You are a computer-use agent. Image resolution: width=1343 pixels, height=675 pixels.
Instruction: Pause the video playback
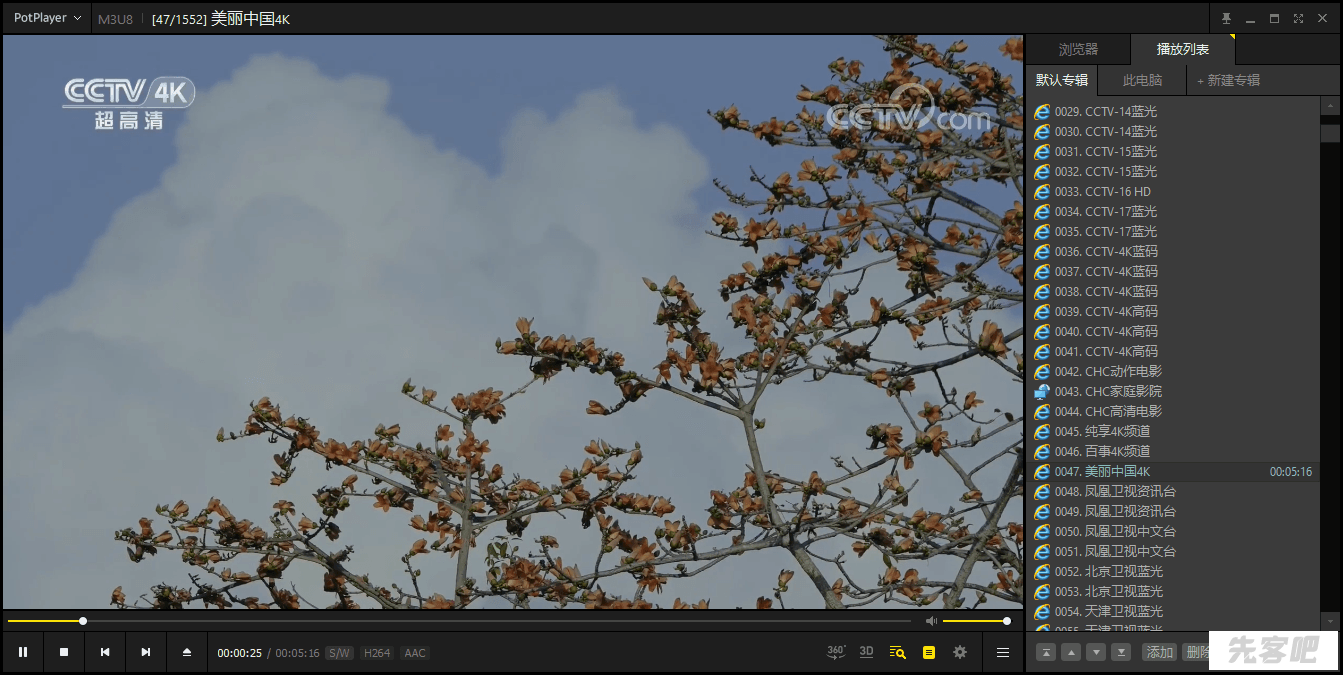coord(23,653)
